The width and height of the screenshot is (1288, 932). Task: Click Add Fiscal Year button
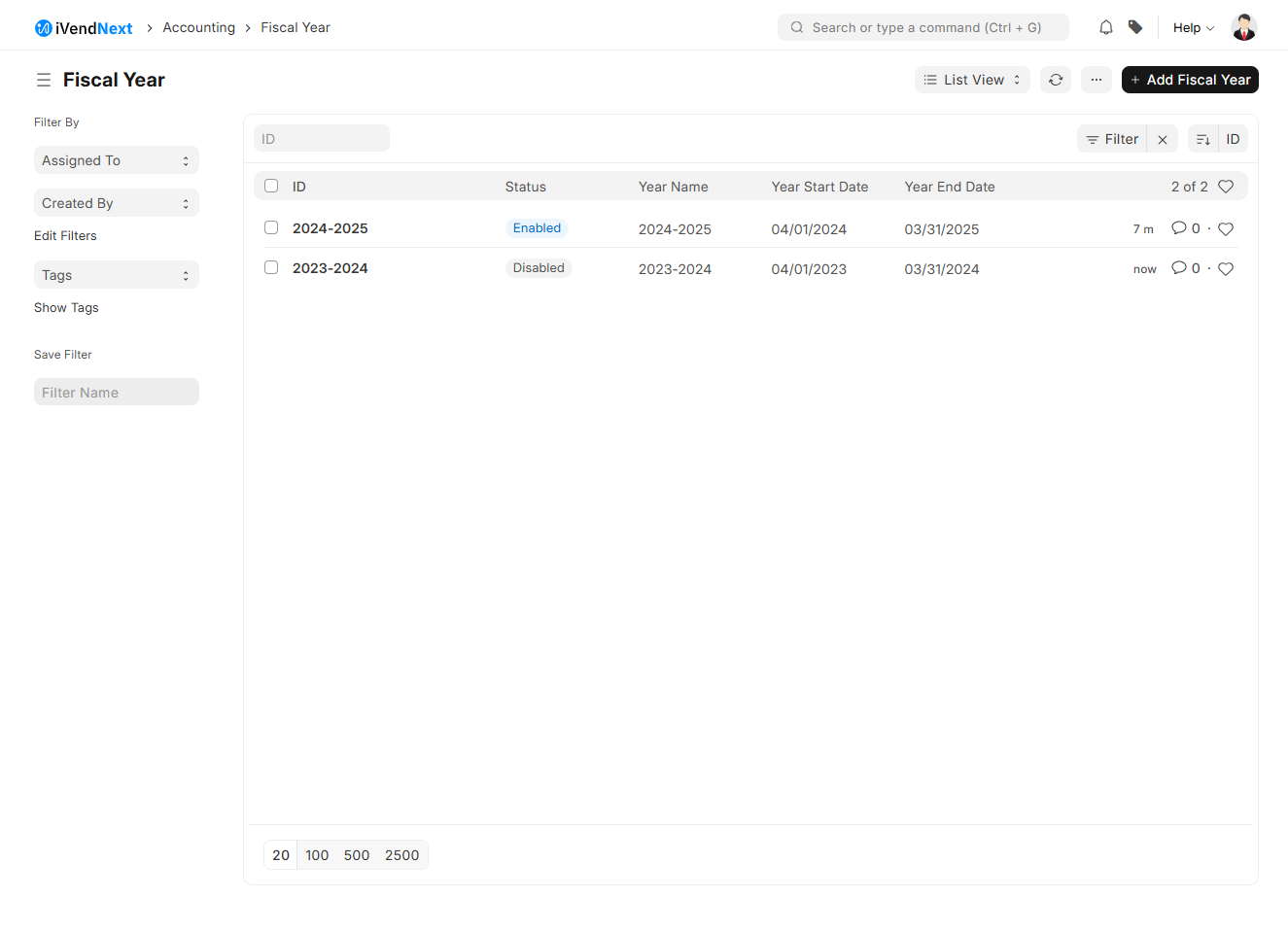(x=1190, y=80)
